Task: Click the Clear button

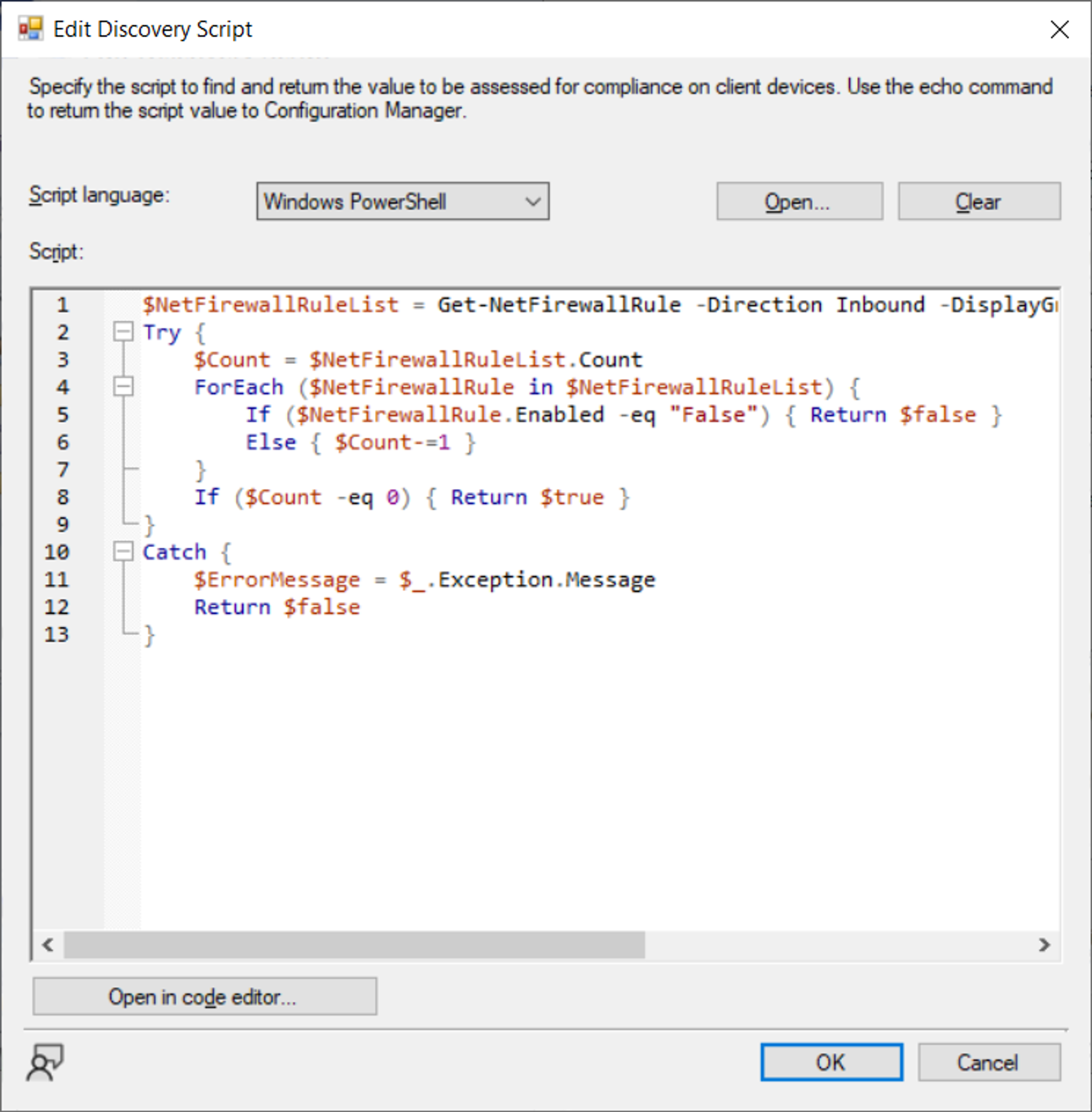Action: [x=979, y=201]
